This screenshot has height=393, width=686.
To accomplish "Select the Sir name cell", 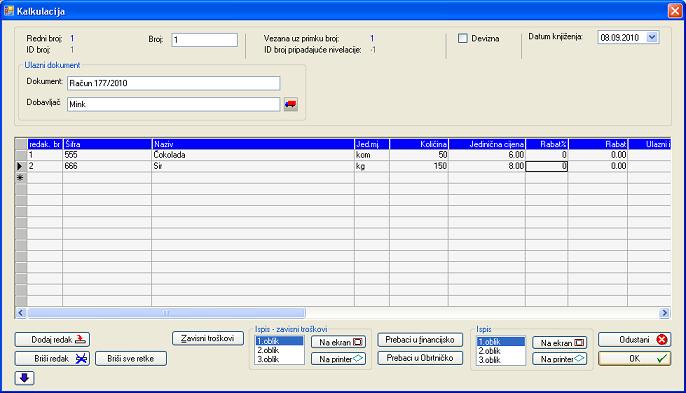I will [x=253, y=166].
